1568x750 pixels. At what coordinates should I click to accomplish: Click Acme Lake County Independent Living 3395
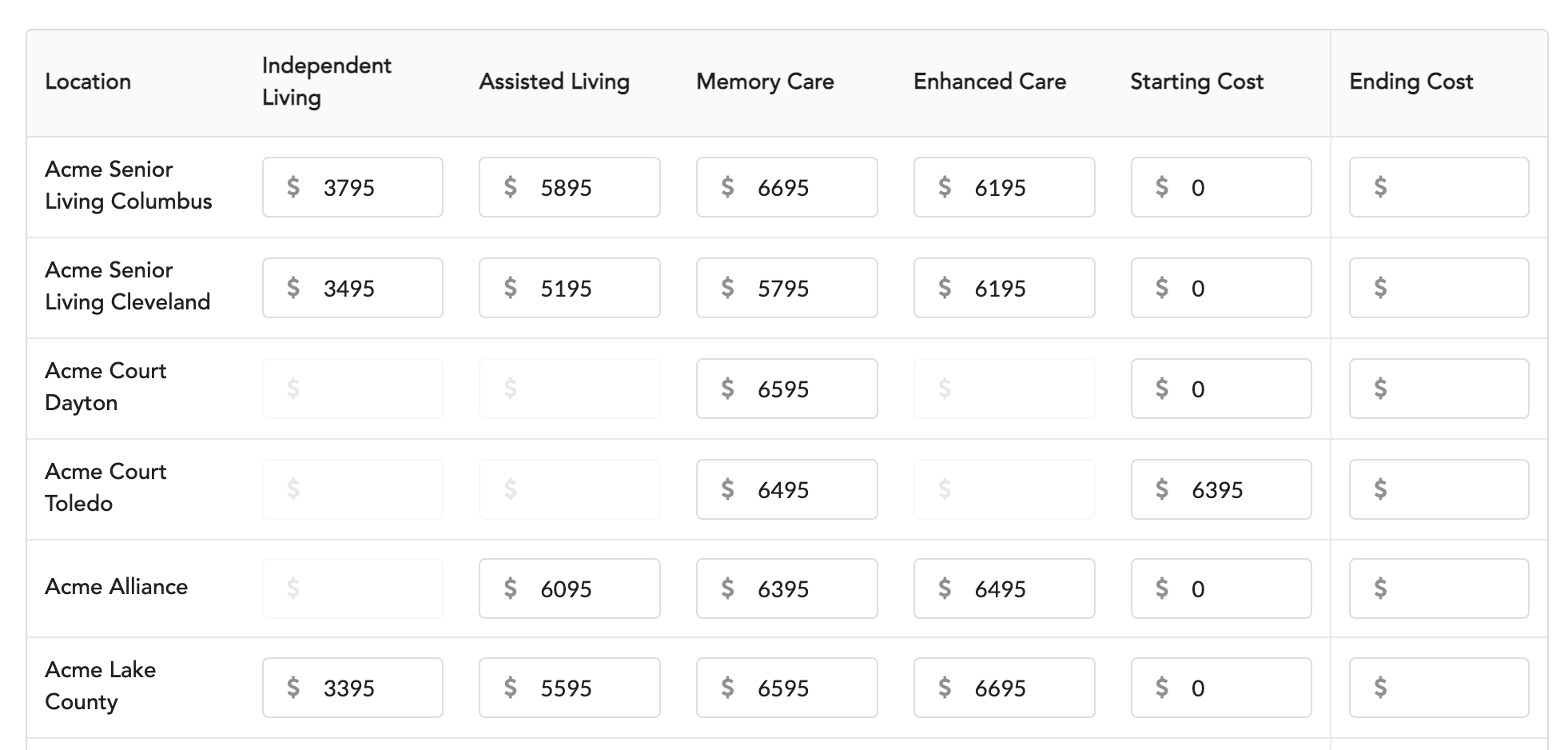point(352,688)
